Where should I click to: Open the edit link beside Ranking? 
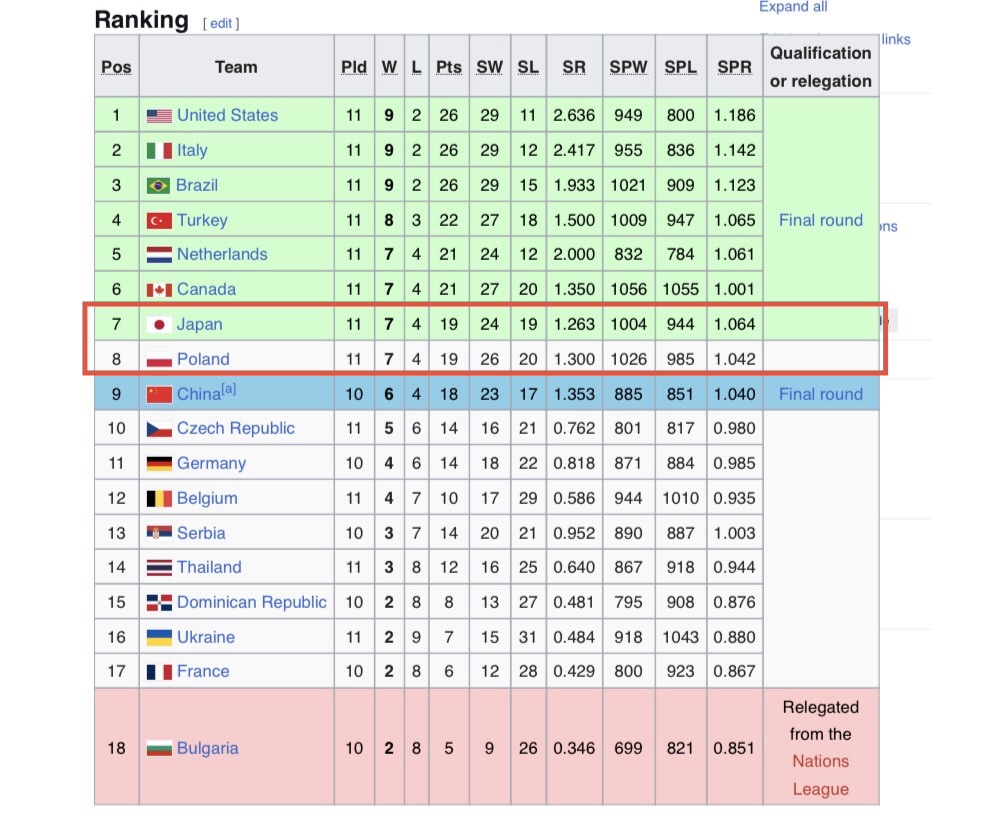pos(221,23)
